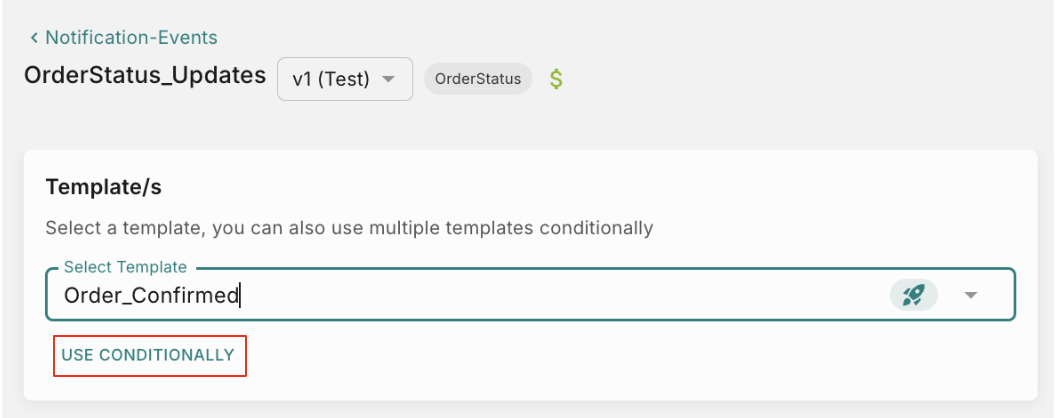Click the empty middle of the template field
This screenshot has width=1058, height=418.
click(x=560, y=295)
